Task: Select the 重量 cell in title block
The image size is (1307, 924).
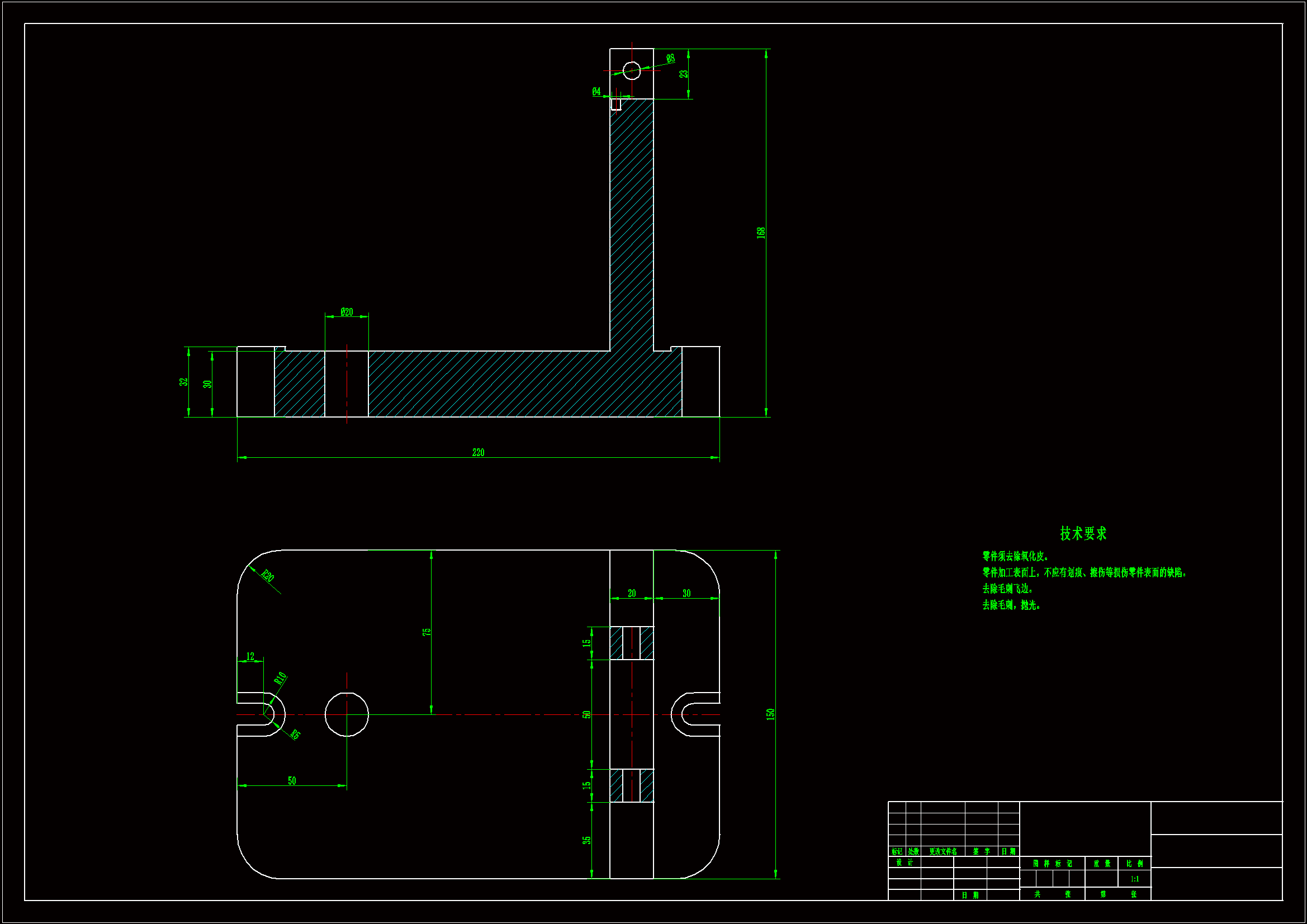Action: 1101,864
